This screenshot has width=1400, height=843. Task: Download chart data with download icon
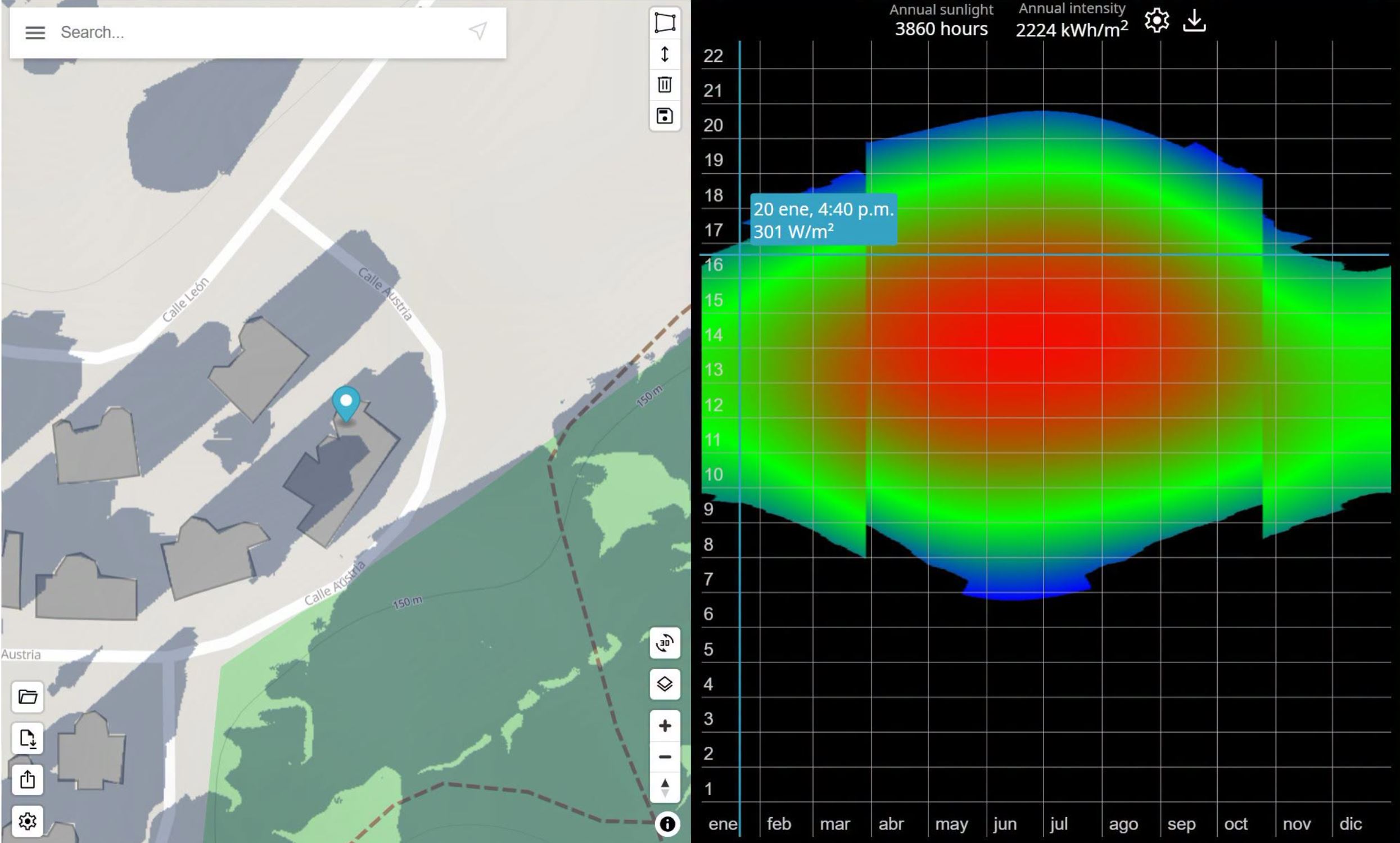point(1194,21)
